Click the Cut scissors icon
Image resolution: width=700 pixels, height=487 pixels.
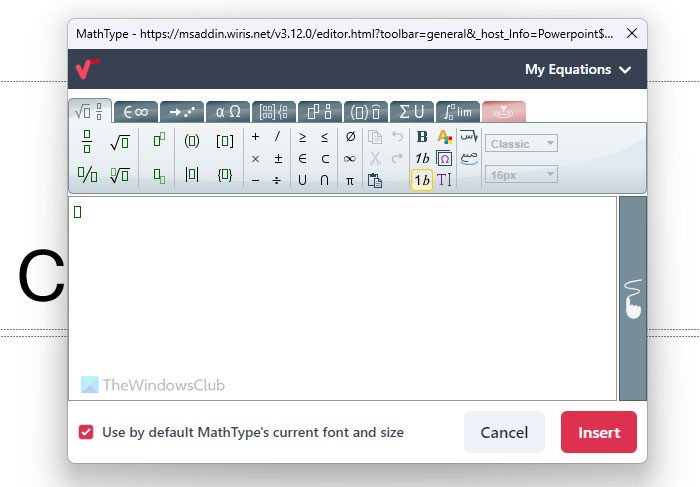375,158
